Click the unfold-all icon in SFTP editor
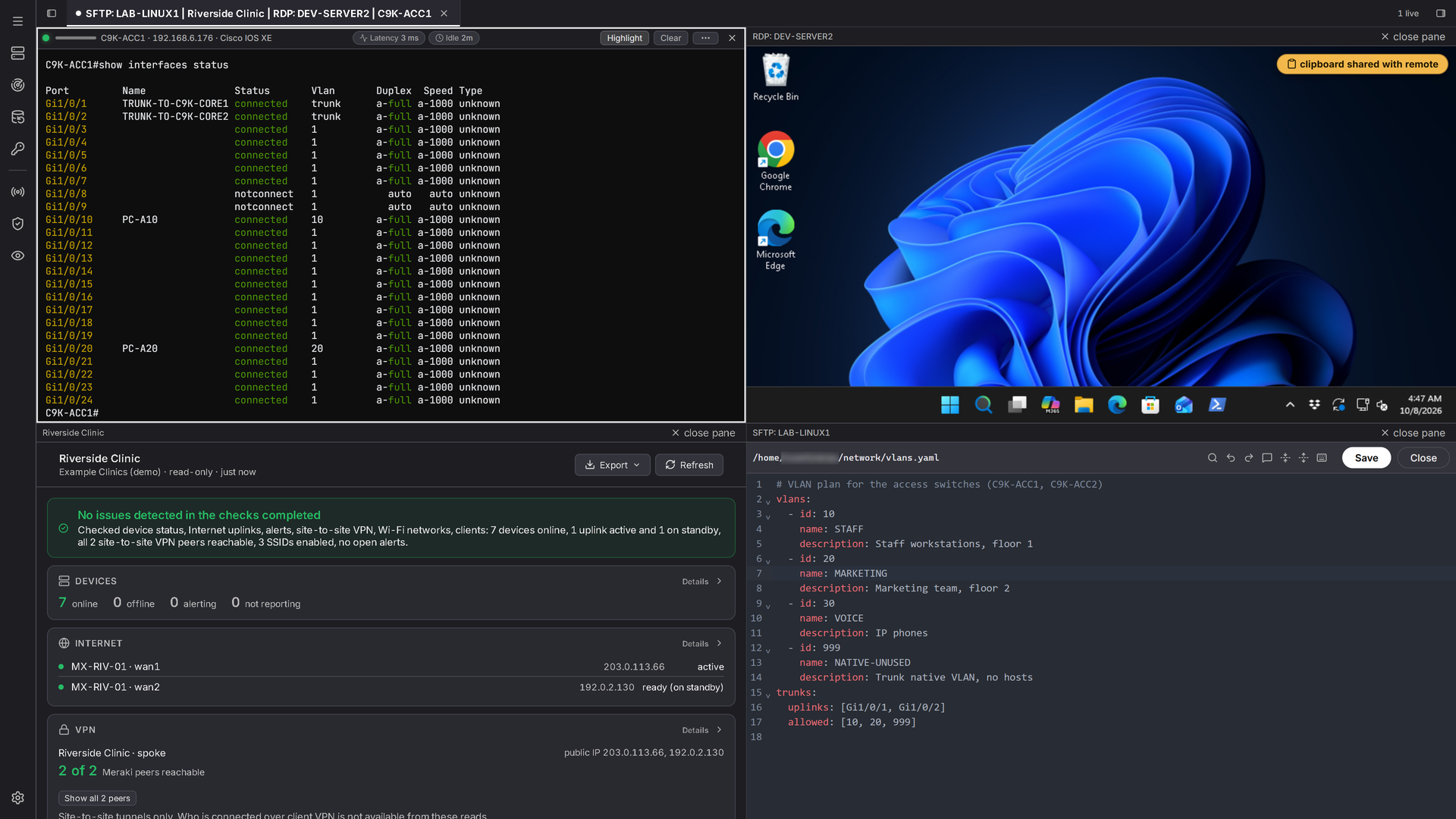The width and height of the screenshot is (1456, 819). [x=1303, y=458]
